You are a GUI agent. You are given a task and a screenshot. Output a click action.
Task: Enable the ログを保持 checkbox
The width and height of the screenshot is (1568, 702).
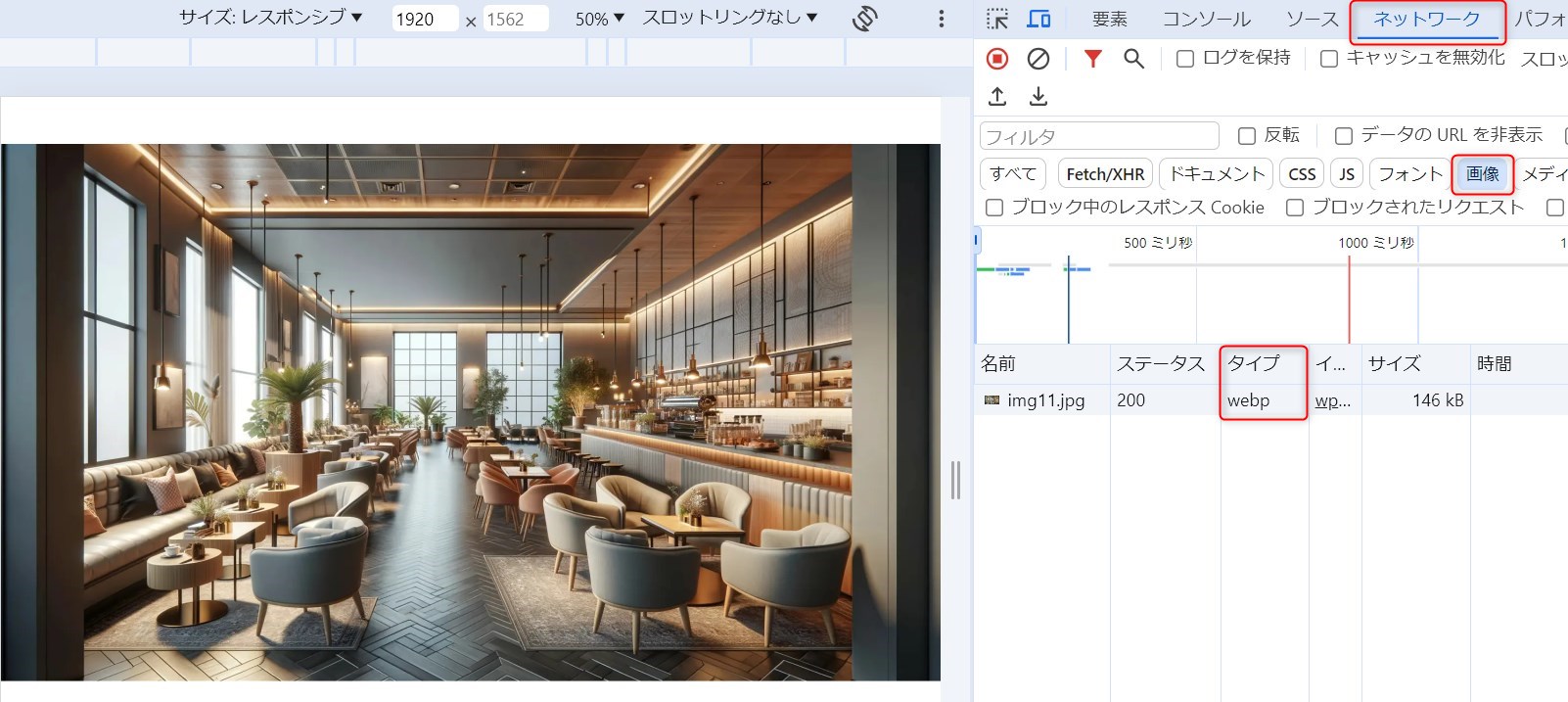point(1185,59)
